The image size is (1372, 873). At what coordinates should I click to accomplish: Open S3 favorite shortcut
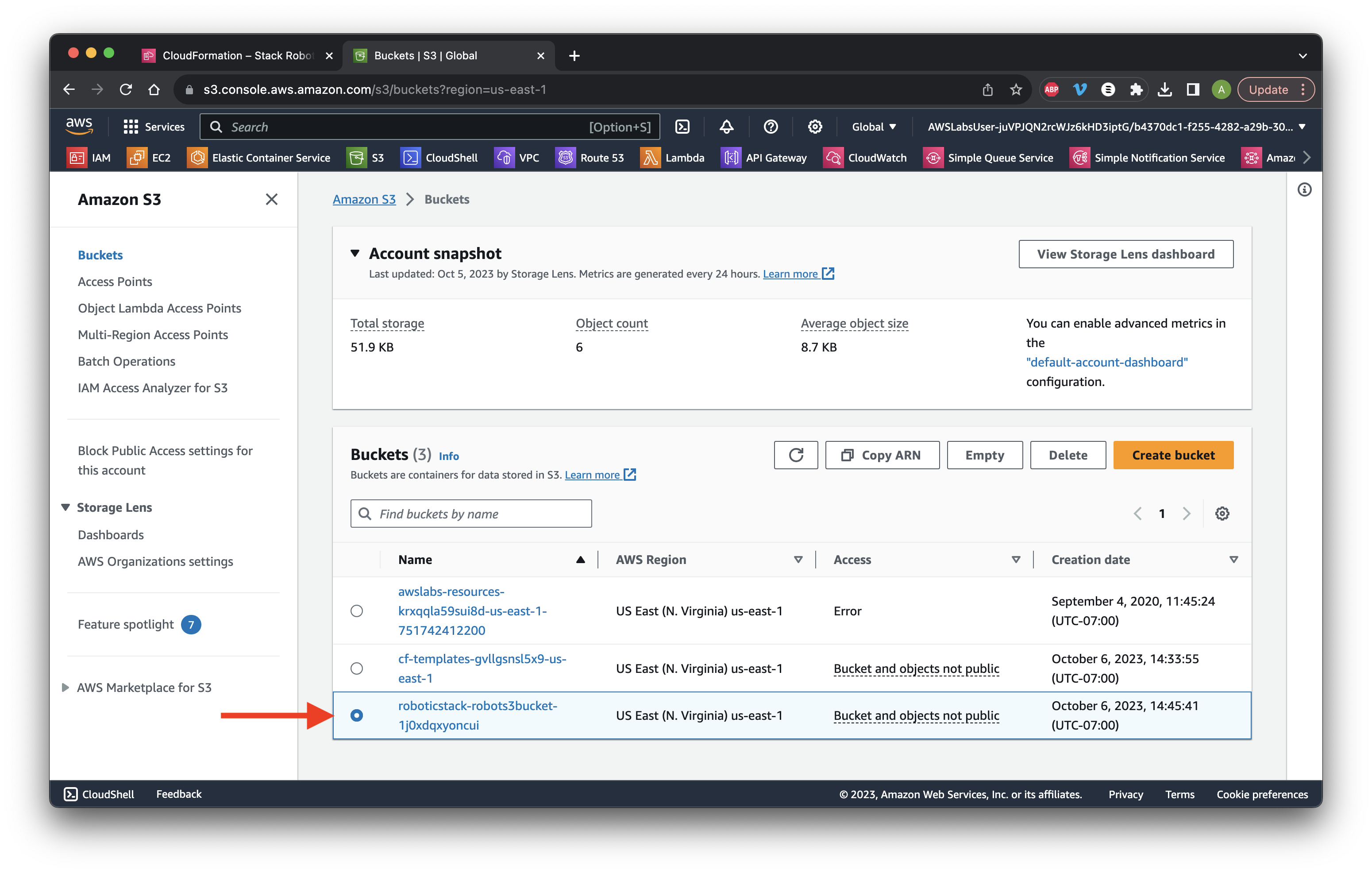tap(365, 158)
